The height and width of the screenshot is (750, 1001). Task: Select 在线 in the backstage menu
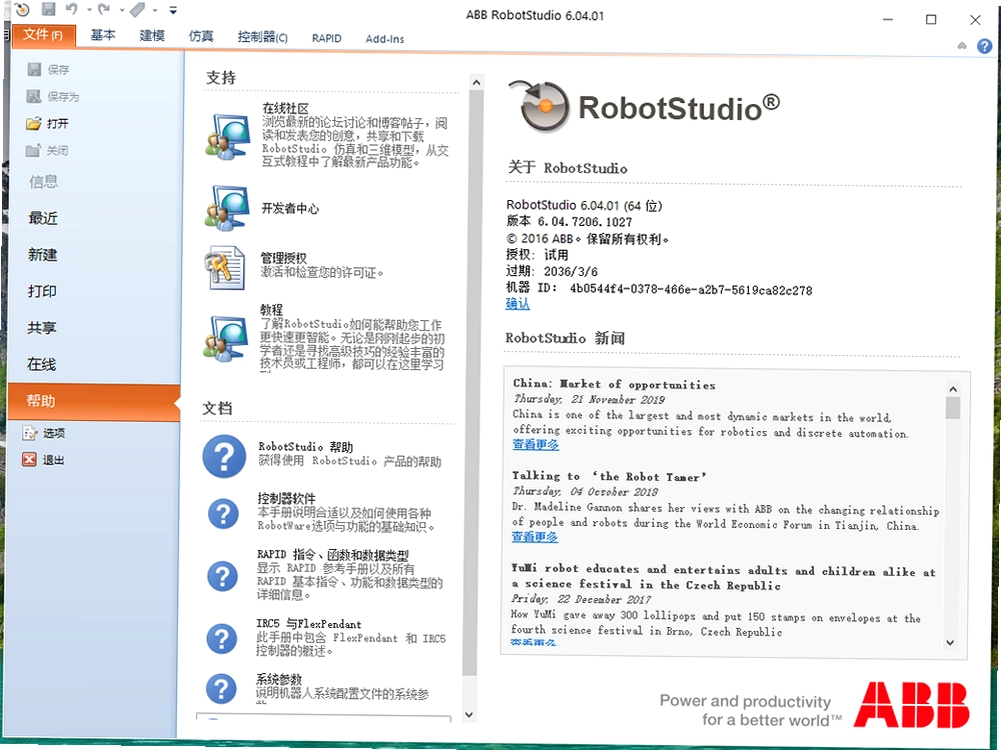pyautogui.click(x=41, y=364)
